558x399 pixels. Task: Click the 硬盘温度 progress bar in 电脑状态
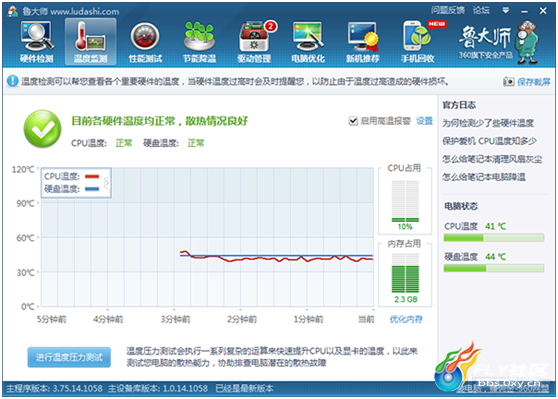(494, 268)
